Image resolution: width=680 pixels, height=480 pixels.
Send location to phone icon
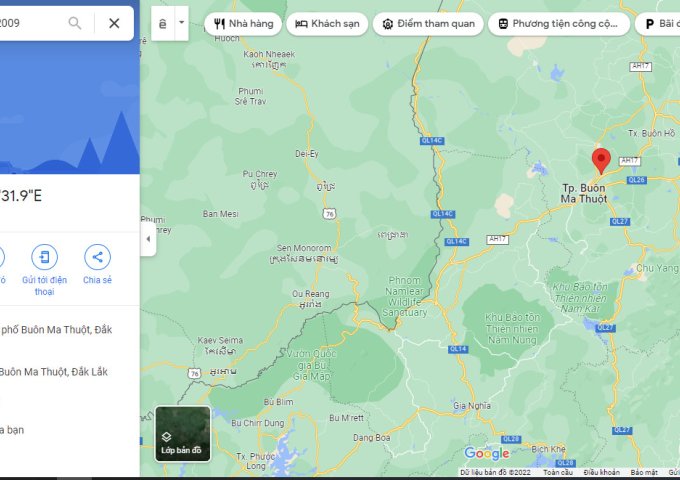(44, 257)
